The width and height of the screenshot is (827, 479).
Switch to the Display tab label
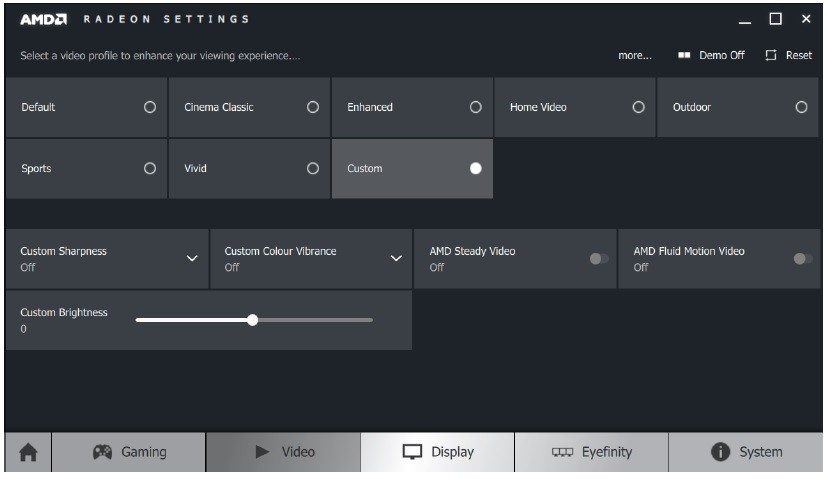click(x=453, y=452)
